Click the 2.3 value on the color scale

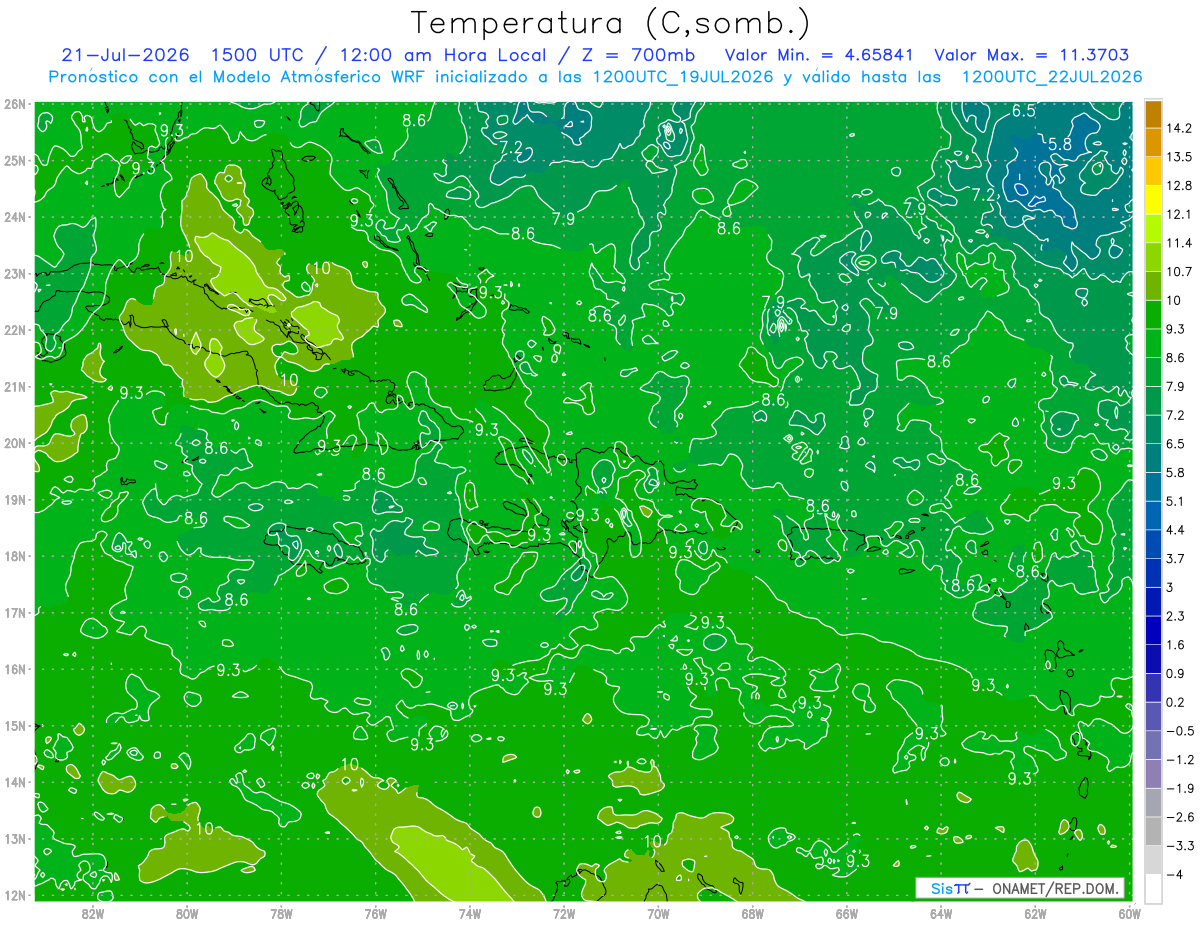coord(1176,616)
